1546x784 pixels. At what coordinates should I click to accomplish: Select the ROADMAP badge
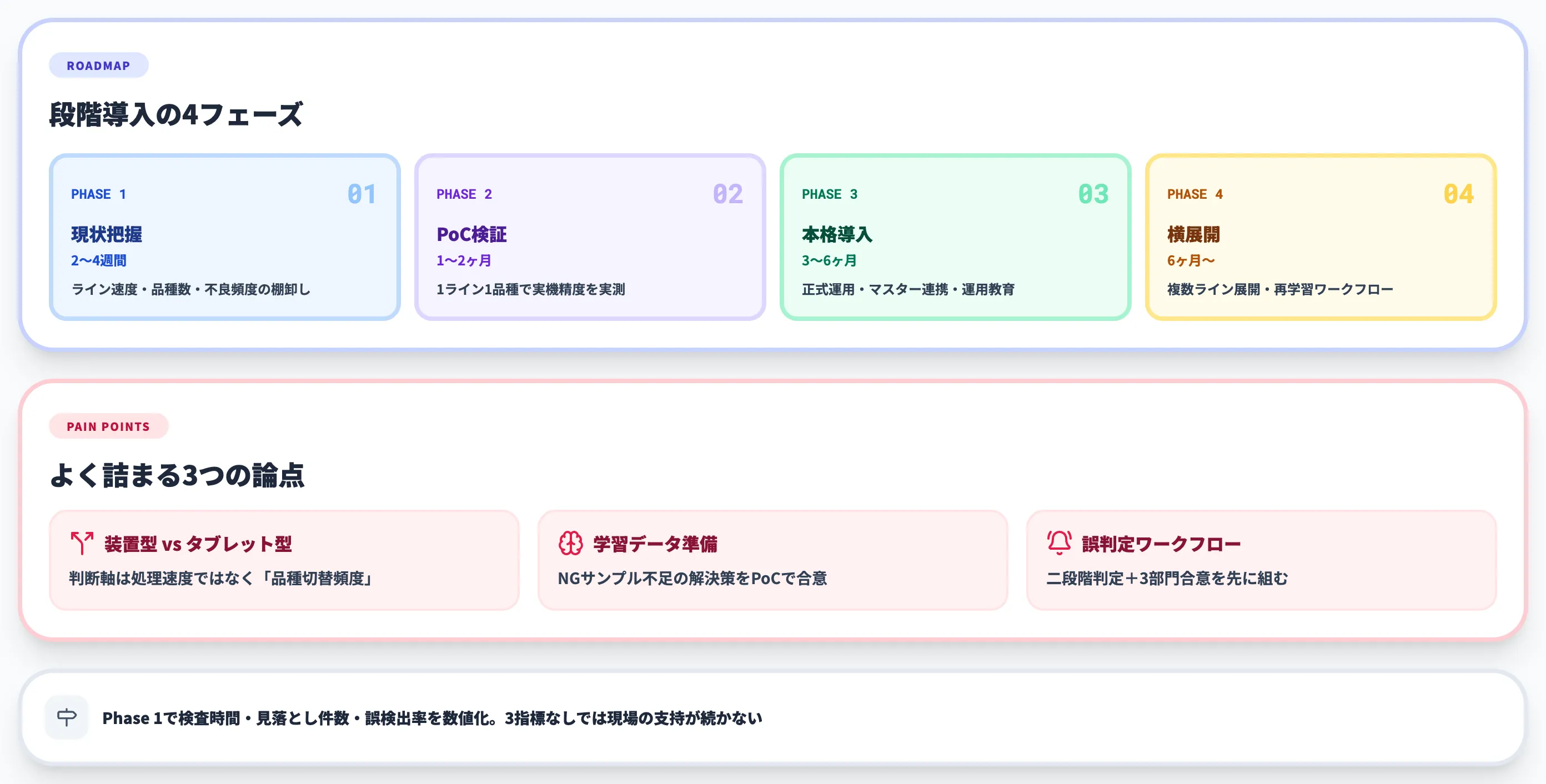98,66
